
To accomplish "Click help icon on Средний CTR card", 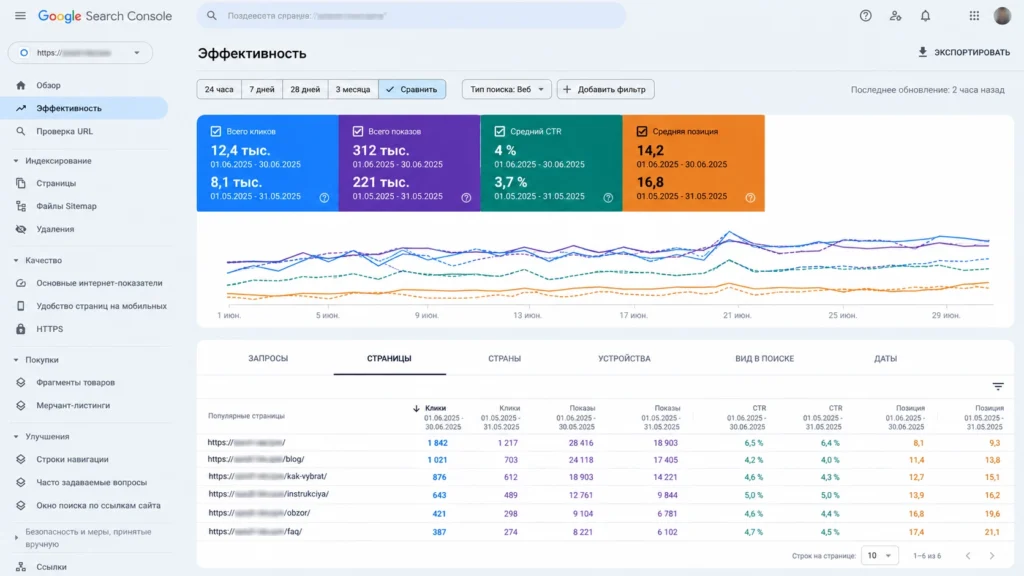I will [608, 198].
